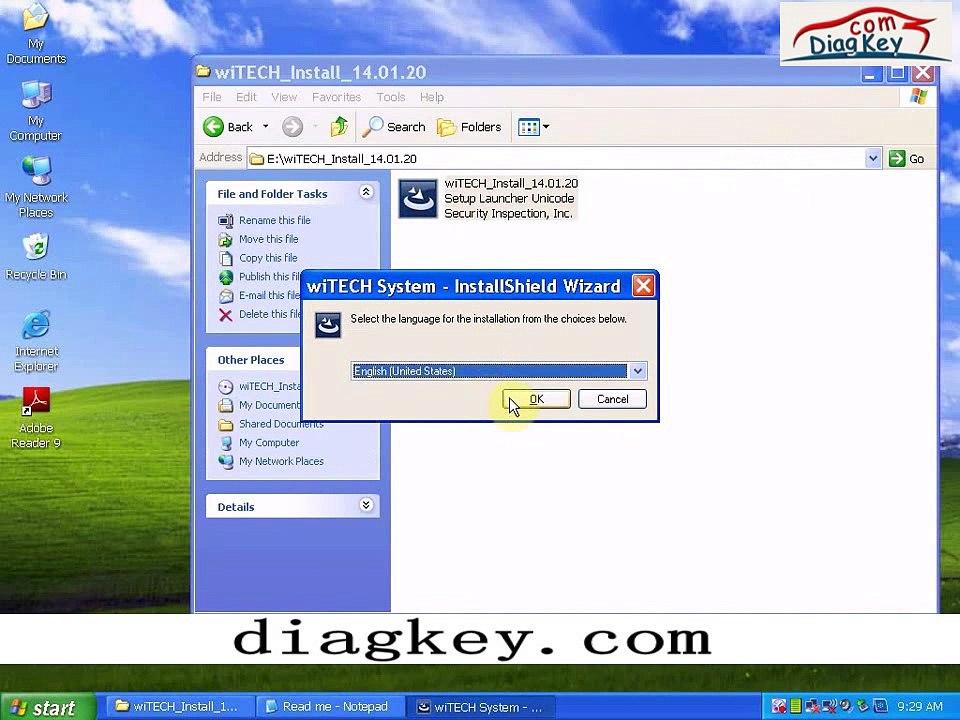Click Cancel in InstallShield Wizard dialog
The height and width of the screenshot is (720, 960).
(x=612, y=399)
